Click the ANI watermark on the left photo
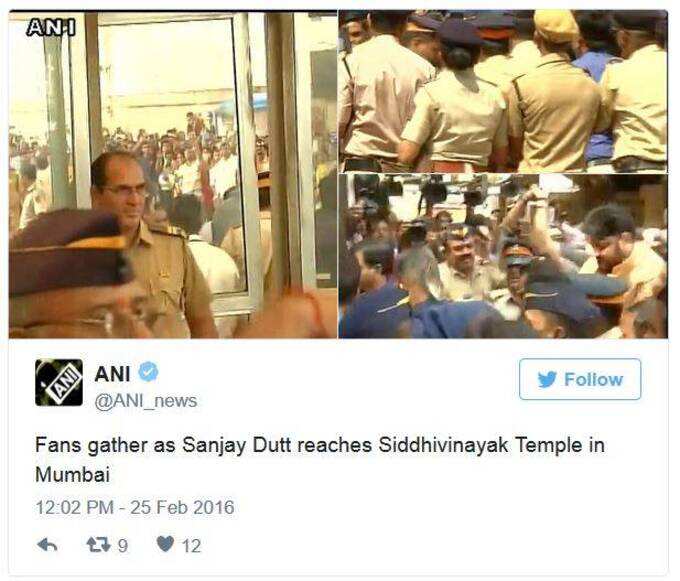The width and height of the screenshot is (680, 581). pyautogui.click(x=51, y=27)
